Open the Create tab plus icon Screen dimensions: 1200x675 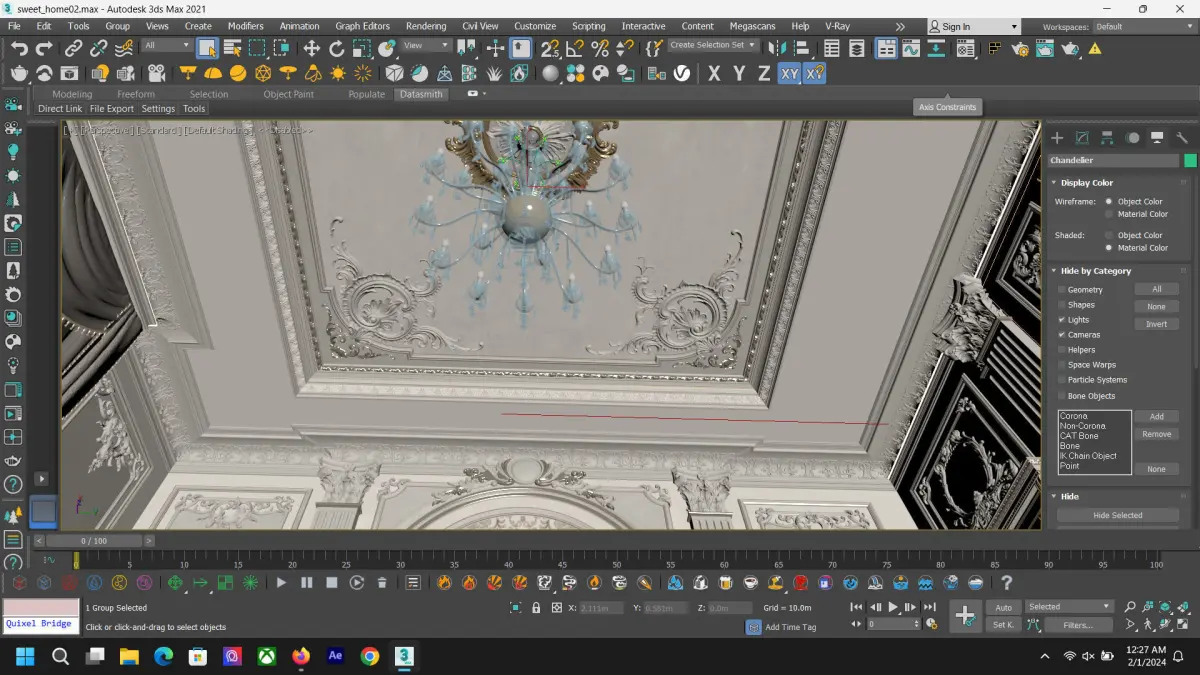1057,137
